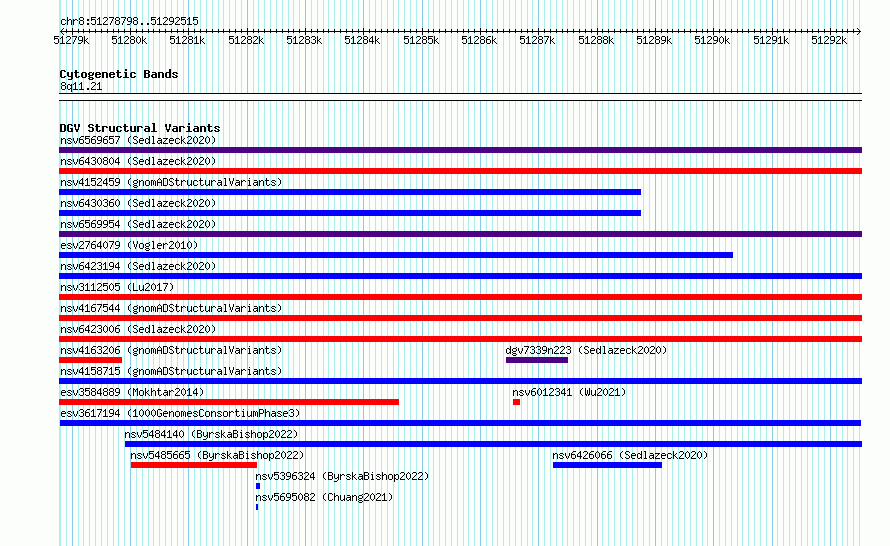Click the 51279k ruler label

71,40
